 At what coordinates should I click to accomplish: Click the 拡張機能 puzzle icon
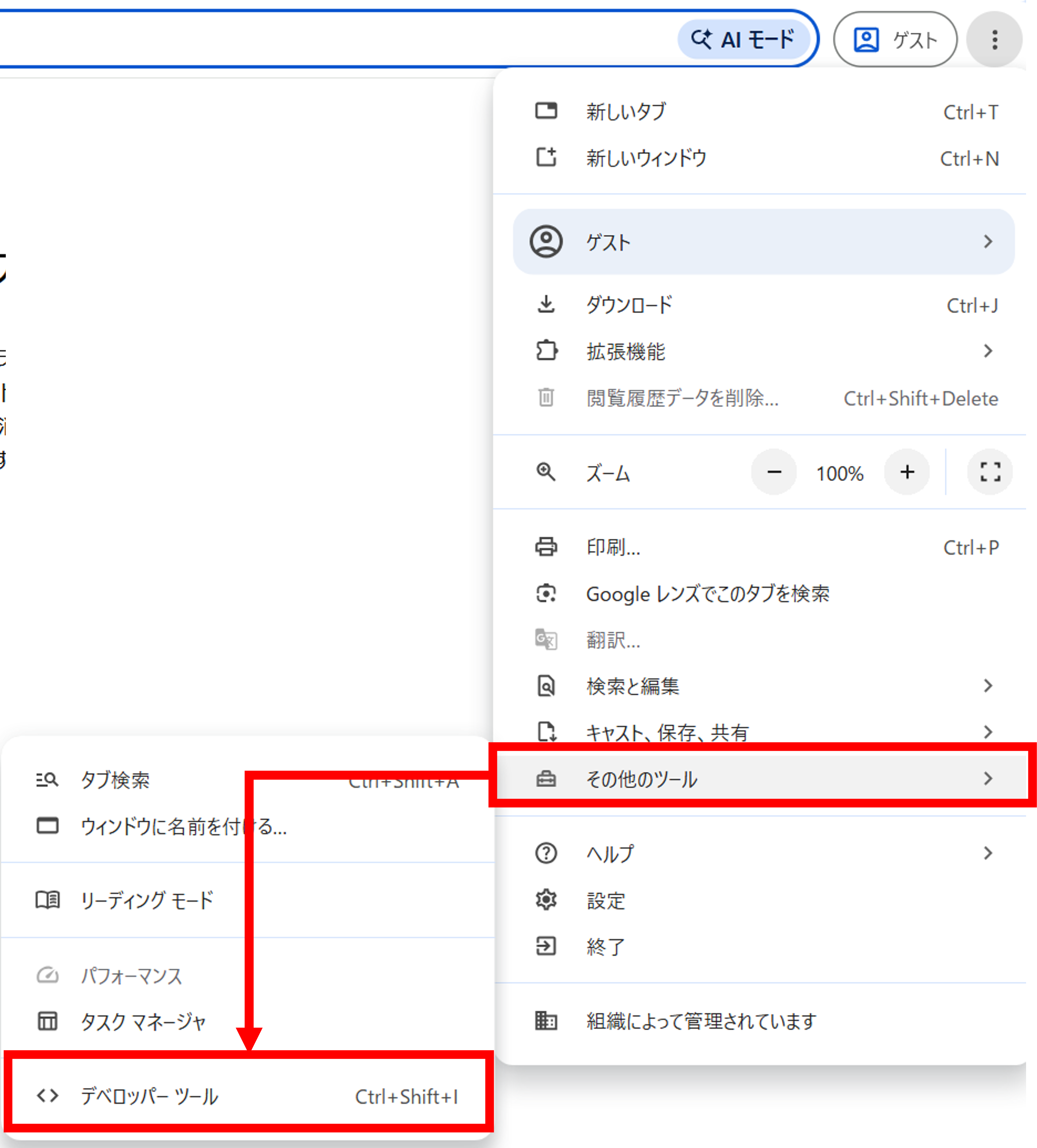(x=546, y=350)
